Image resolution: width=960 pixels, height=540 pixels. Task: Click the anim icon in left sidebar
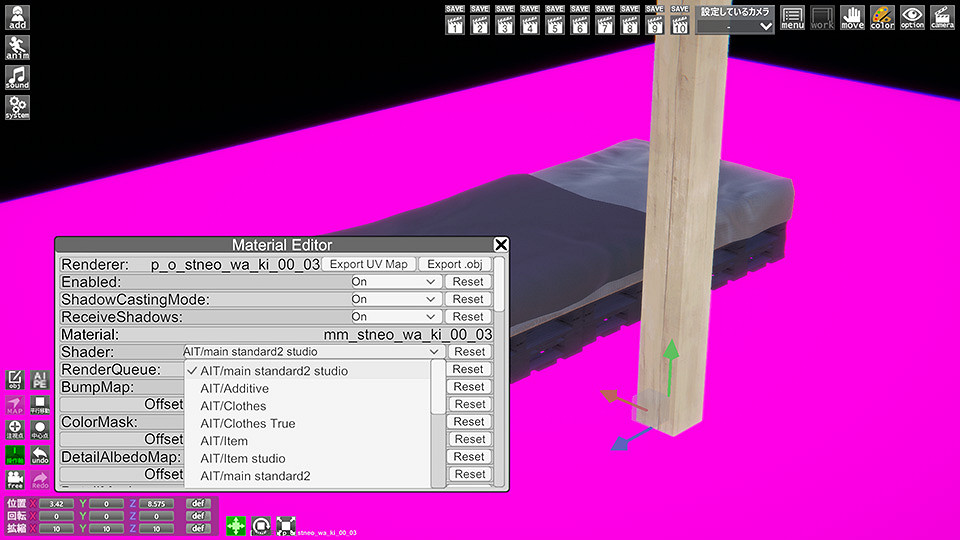(x=17, y=47)
